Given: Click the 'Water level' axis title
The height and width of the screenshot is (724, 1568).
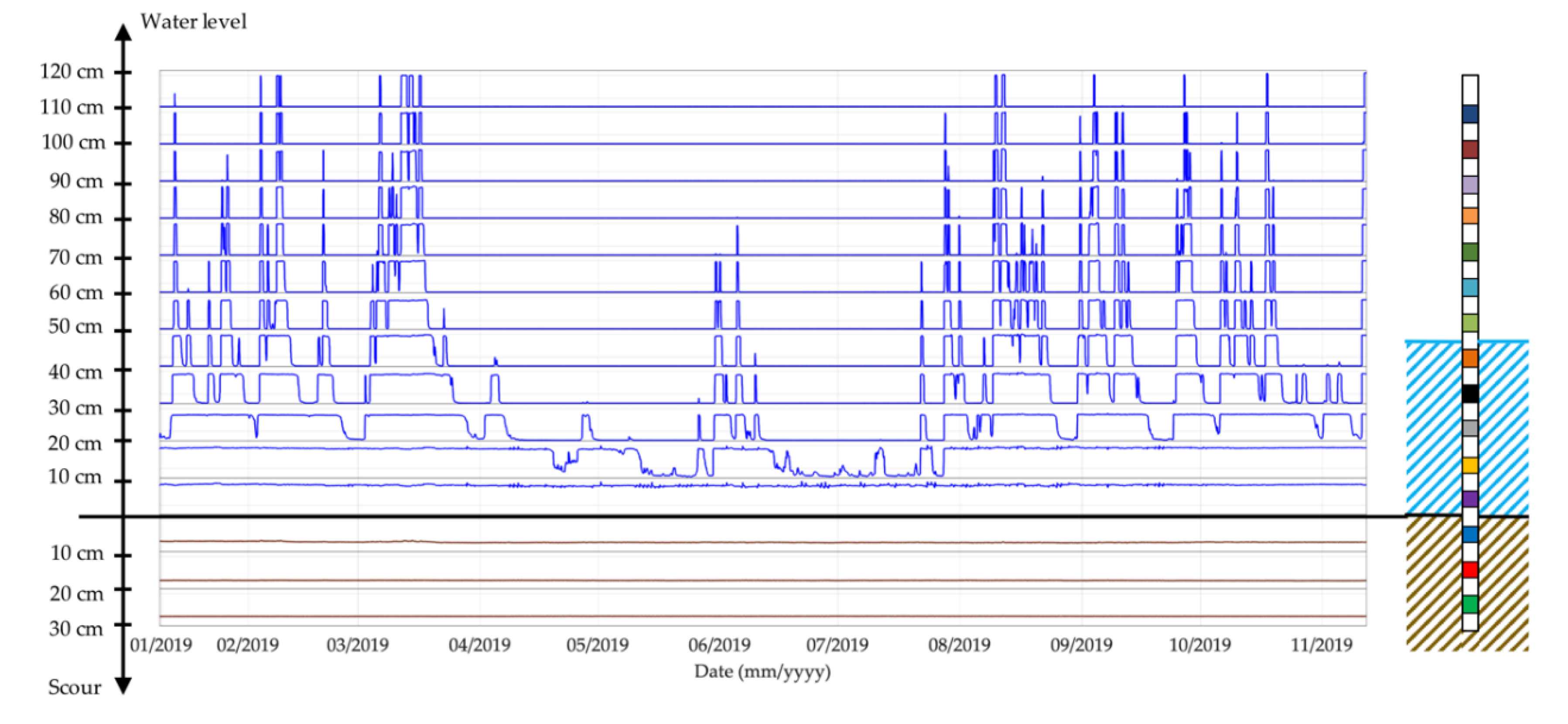Looking at the screenshot, I should (x=194, y=22).
